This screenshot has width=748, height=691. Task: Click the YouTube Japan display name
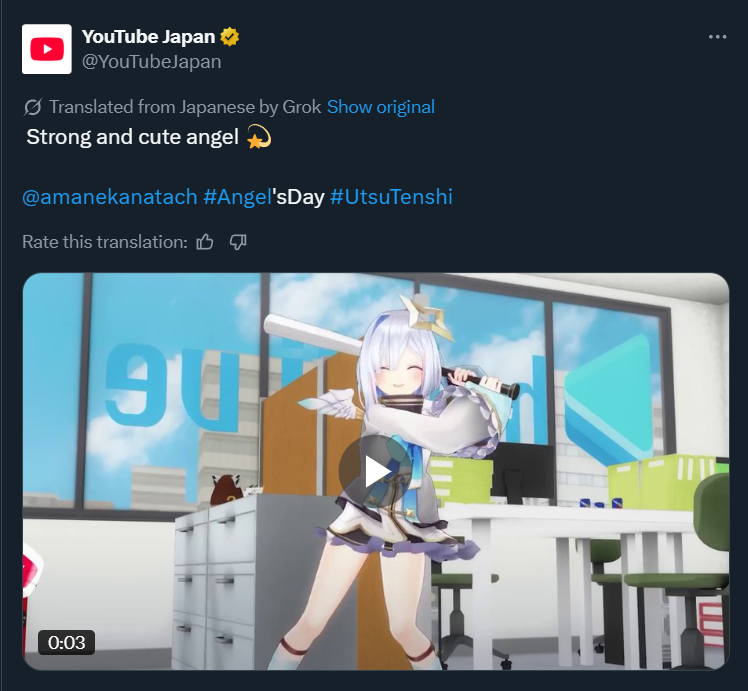148,37
